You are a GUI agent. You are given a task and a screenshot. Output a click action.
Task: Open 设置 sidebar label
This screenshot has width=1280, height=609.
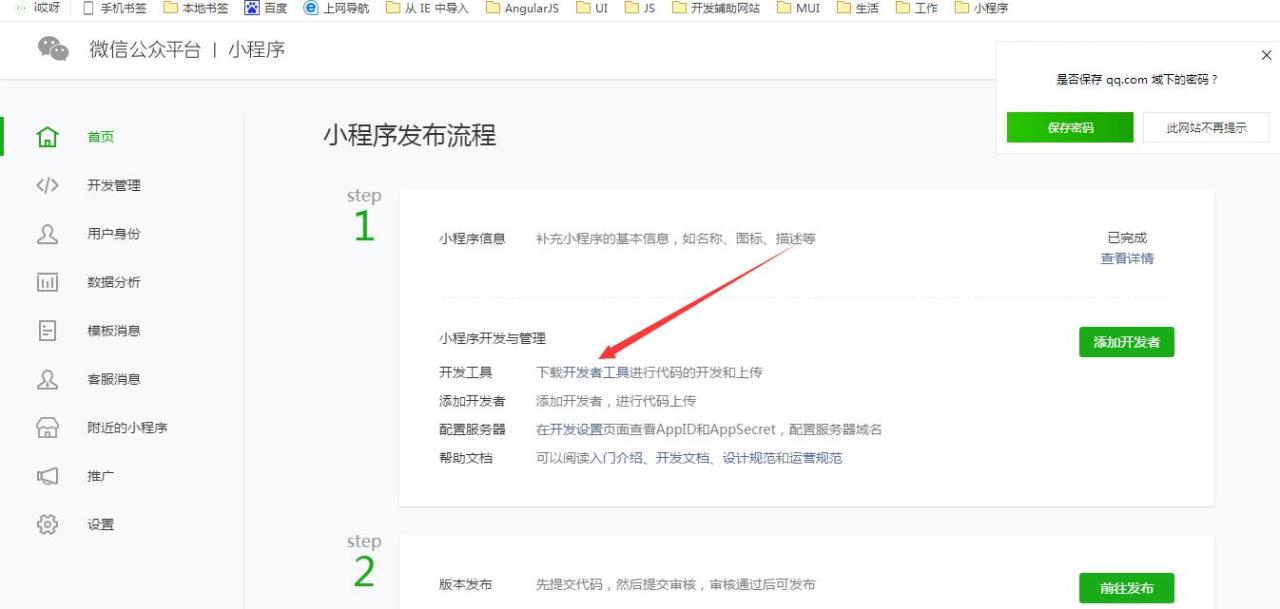pos(100,524)
